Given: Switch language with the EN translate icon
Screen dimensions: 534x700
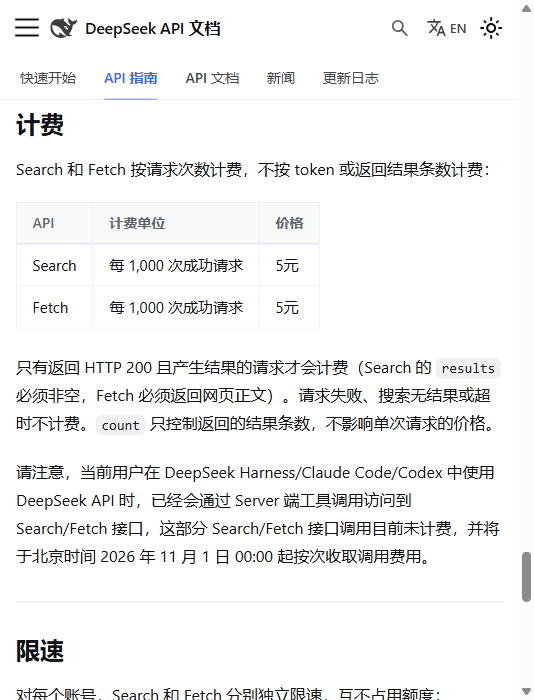Looking at the screenshot, I should click(x=446, y=28).
